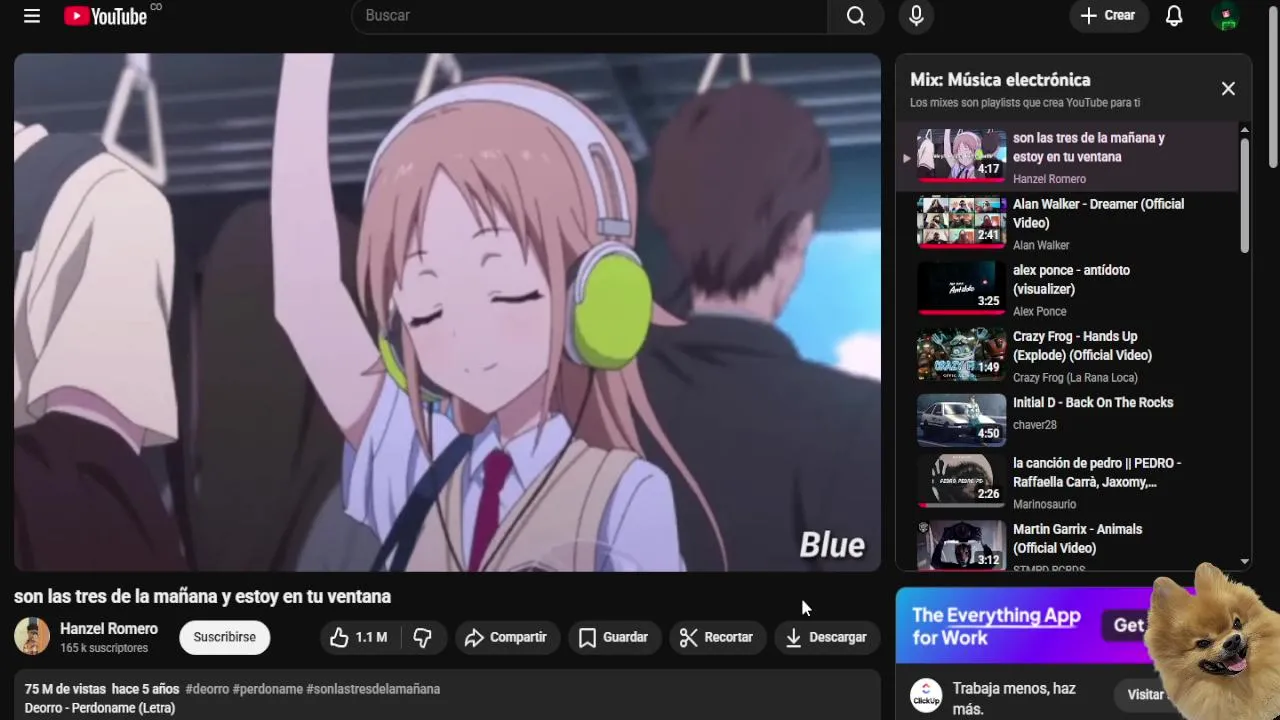Click playlist scrollbar up arrow
The height and width of the screenshot is (720, 1280).
(x=1244, y=130)
